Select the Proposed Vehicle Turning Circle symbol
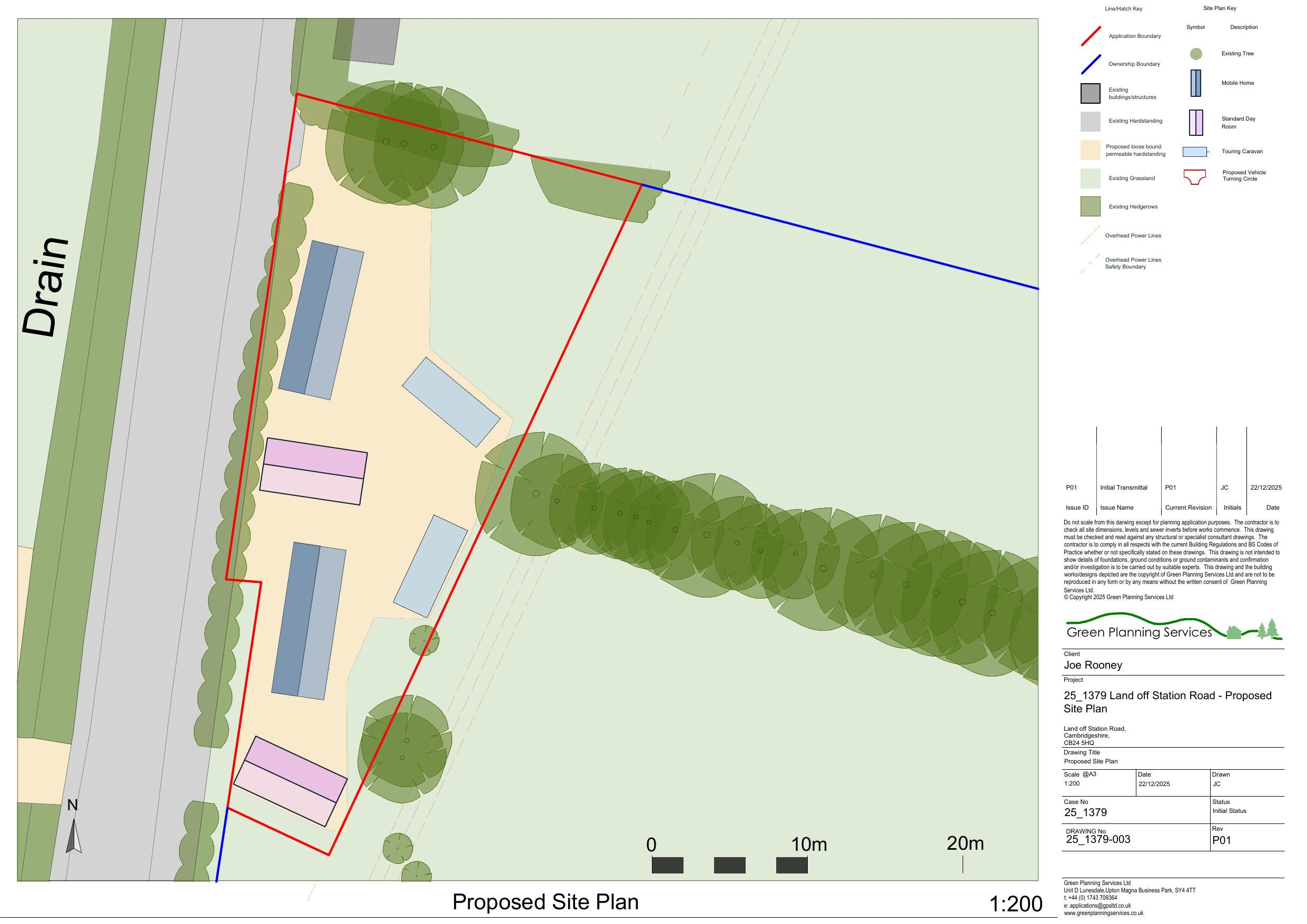Screen dimensions: 1307x924 [x=1194, y=176]
